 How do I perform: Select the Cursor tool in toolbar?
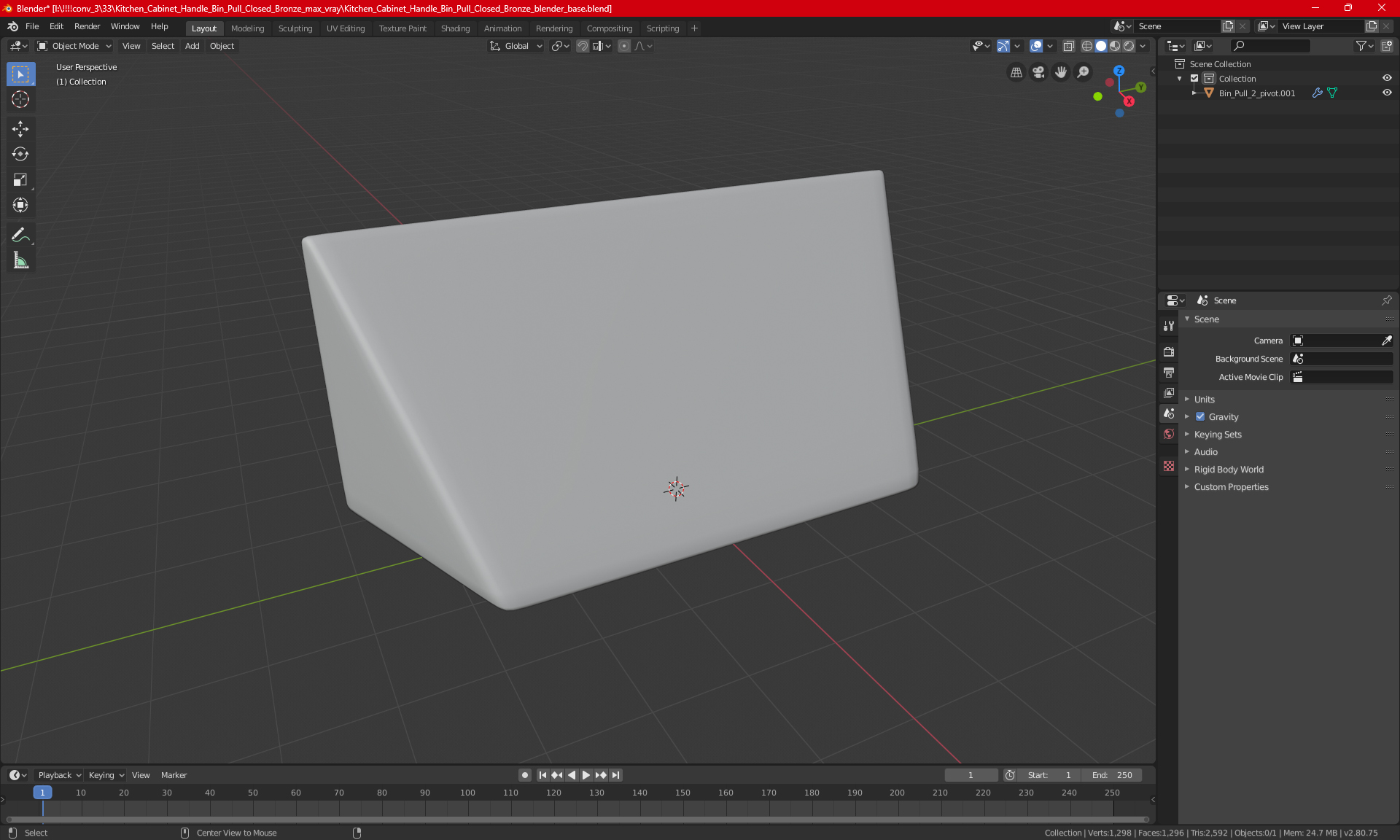click(x=20, y=100)
